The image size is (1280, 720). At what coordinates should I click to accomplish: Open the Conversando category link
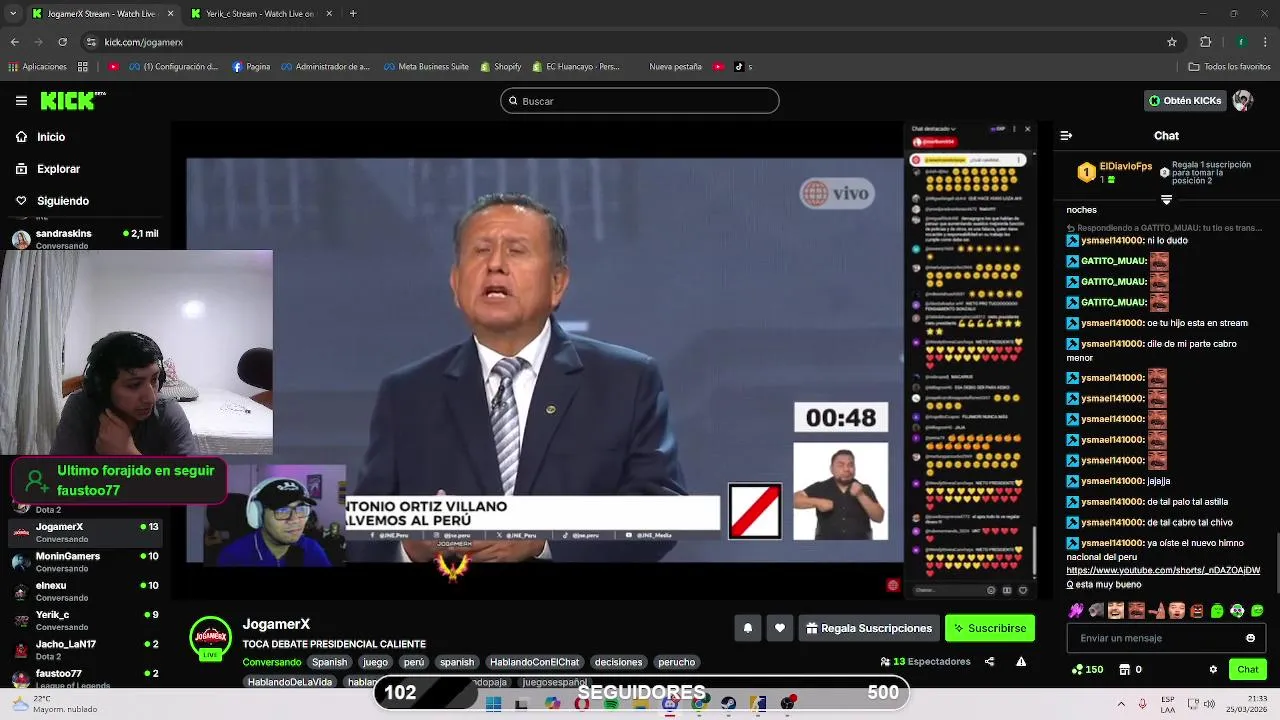coord(271,662)
